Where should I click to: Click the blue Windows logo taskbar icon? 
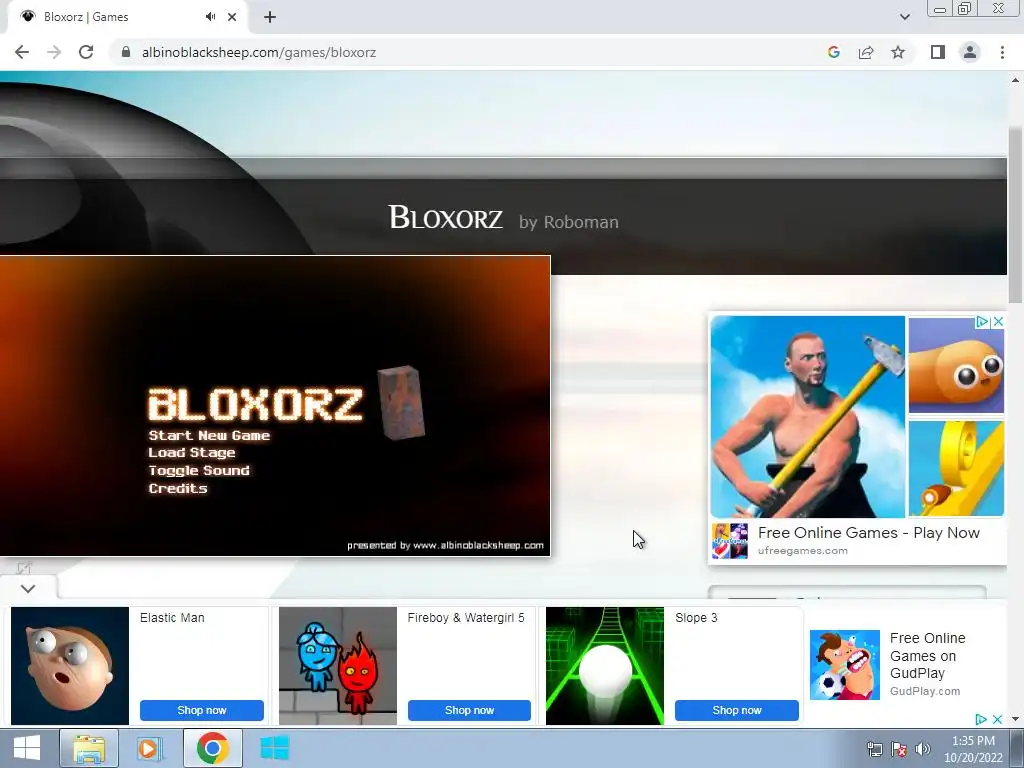[274, 748]
